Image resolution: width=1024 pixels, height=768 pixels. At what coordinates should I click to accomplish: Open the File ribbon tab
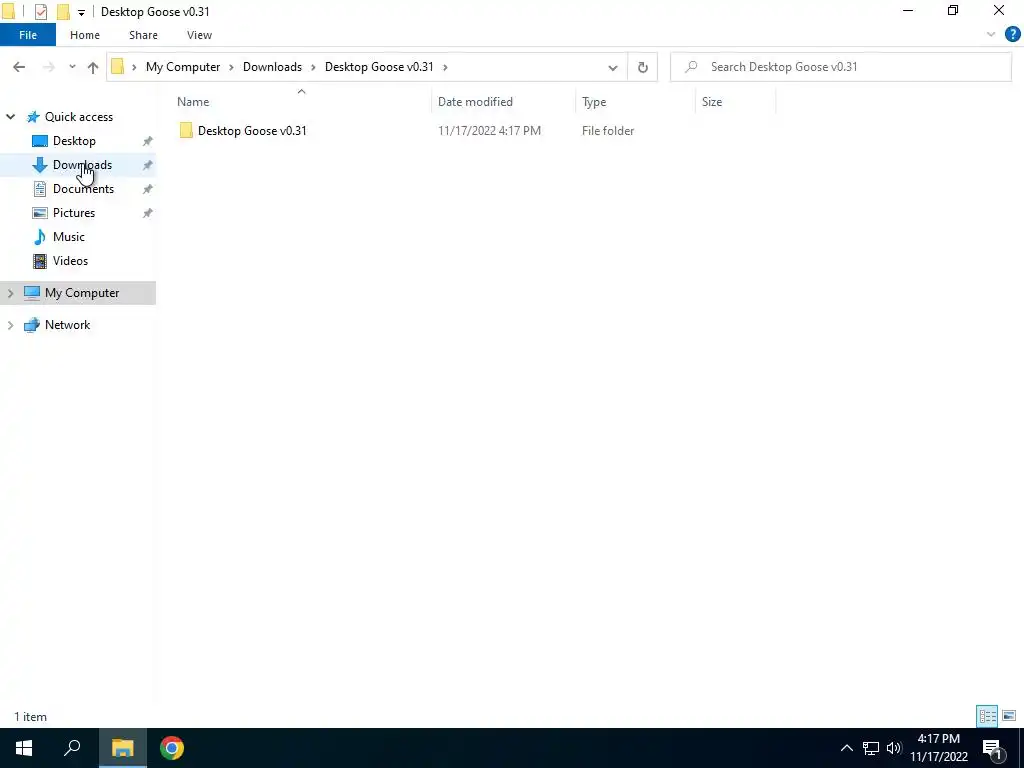28,35
